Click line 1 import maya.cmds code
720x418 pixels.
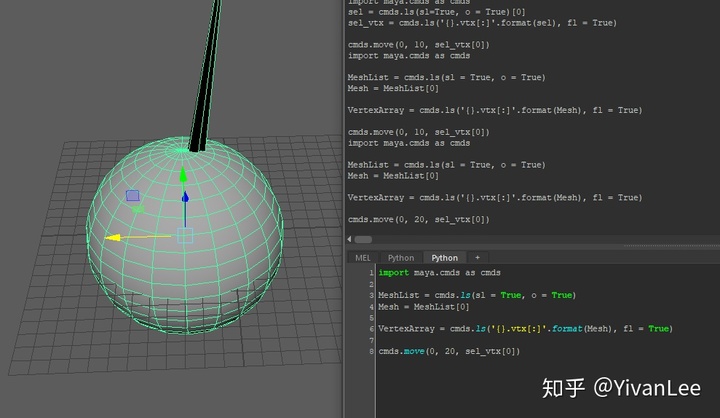[x=439, y=272]
